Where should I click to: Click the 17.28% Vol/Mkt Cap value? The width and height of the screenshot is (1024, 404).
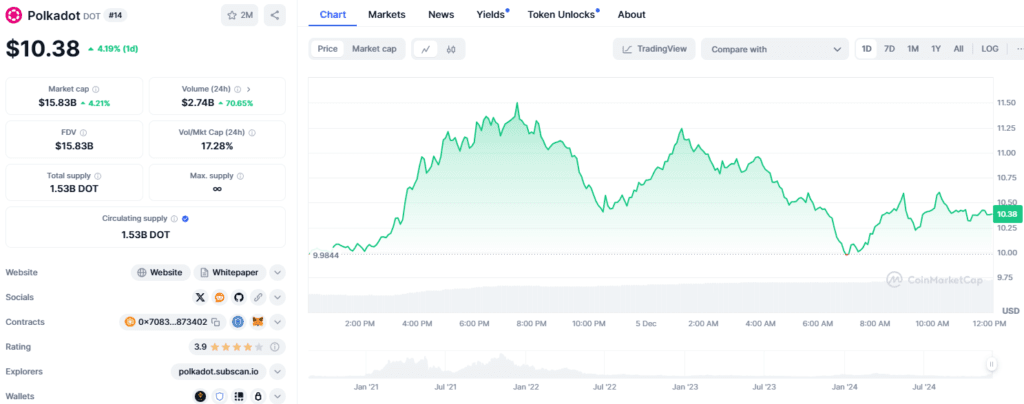[x=217, y=146]
